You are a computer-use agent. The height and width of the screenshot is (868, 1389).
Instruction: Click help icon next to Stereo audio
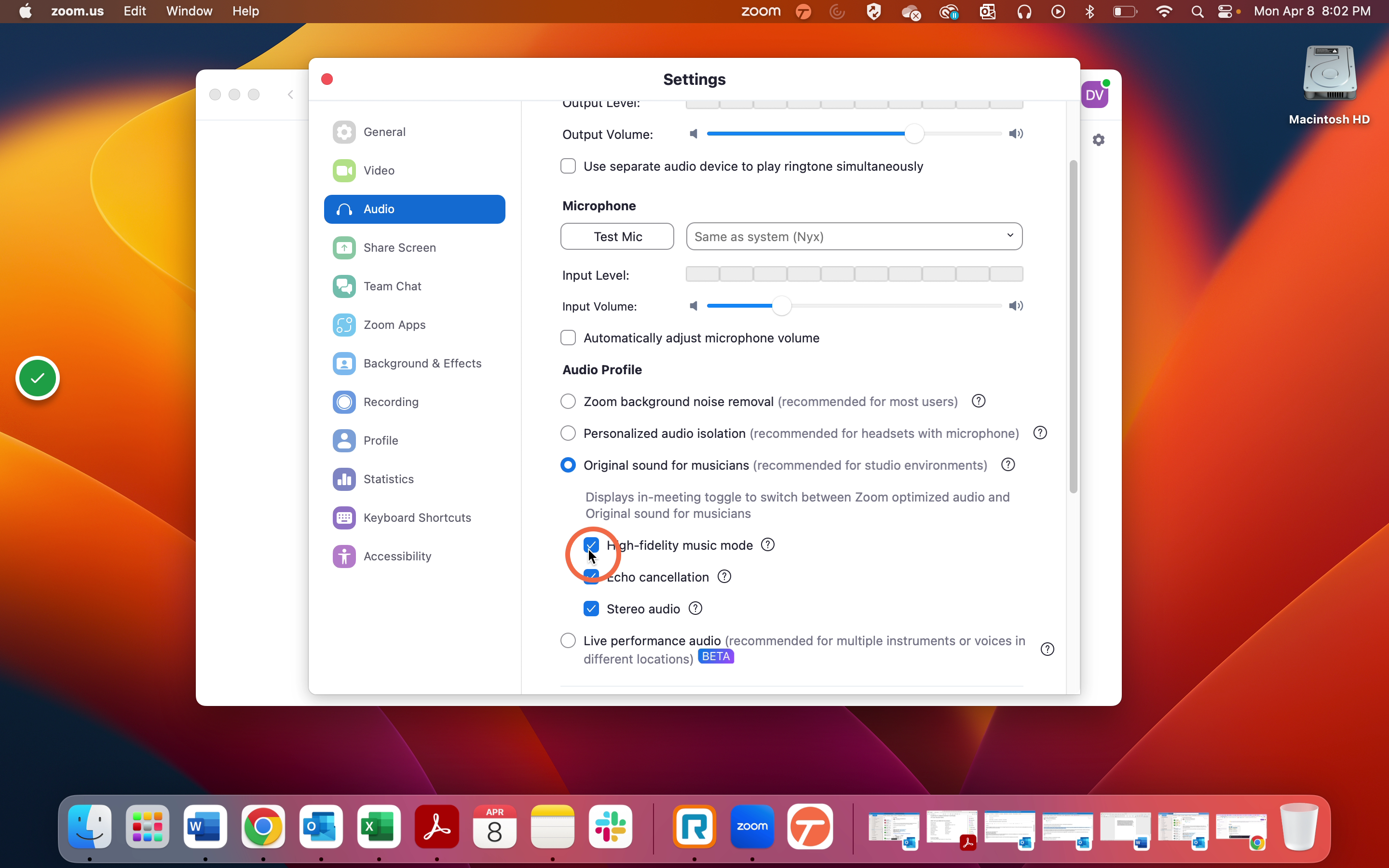[695, 609]
